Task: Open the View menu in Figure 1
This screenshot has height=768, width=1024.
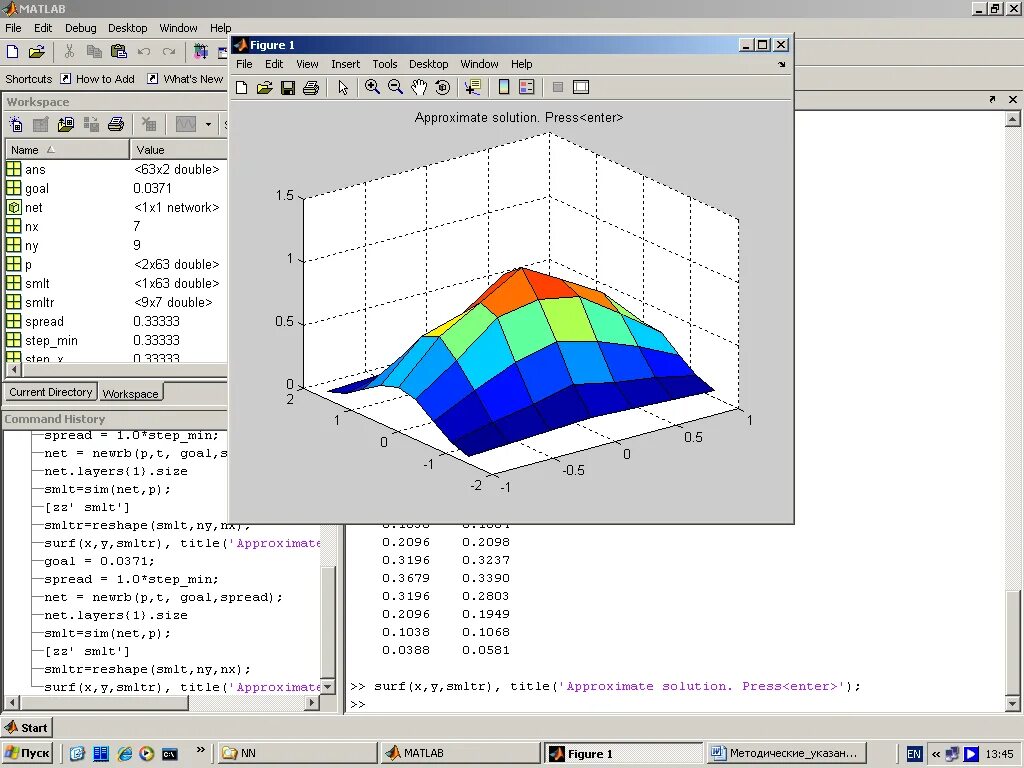Action: pyautogui.click(x=307, y=64)
